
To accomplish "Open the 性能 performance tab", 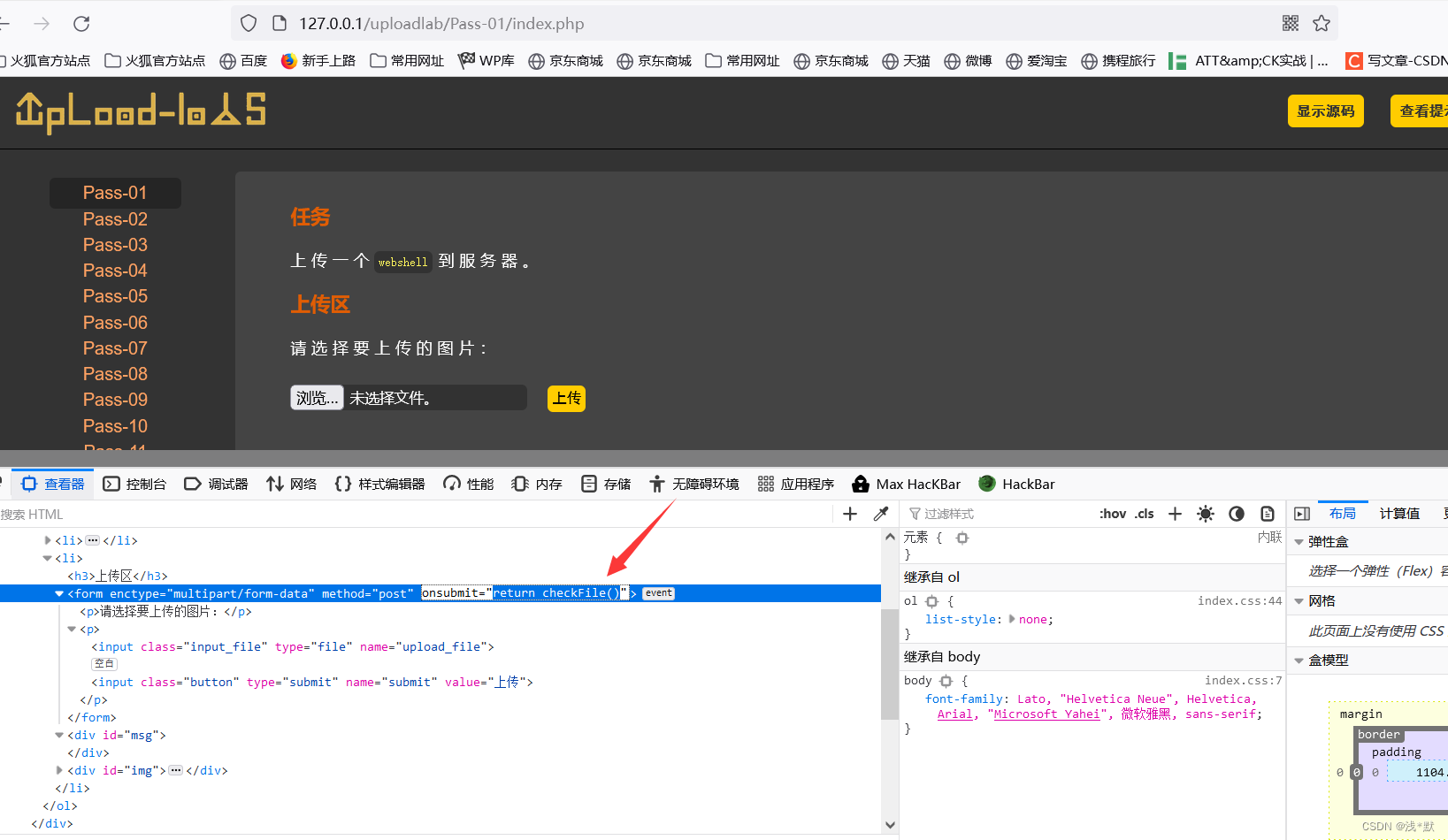I will pyautogui.click(x=469, y=484).
